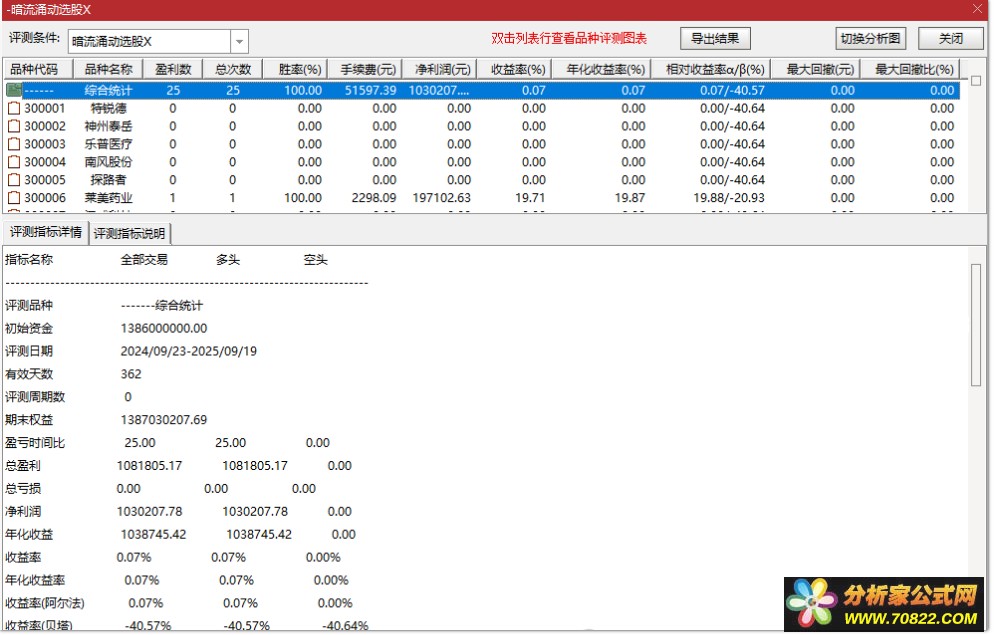This screenshot has width=994, height=635.
Task: Tick the checkbox for 300004 南风股份
Action: [13, 162]
